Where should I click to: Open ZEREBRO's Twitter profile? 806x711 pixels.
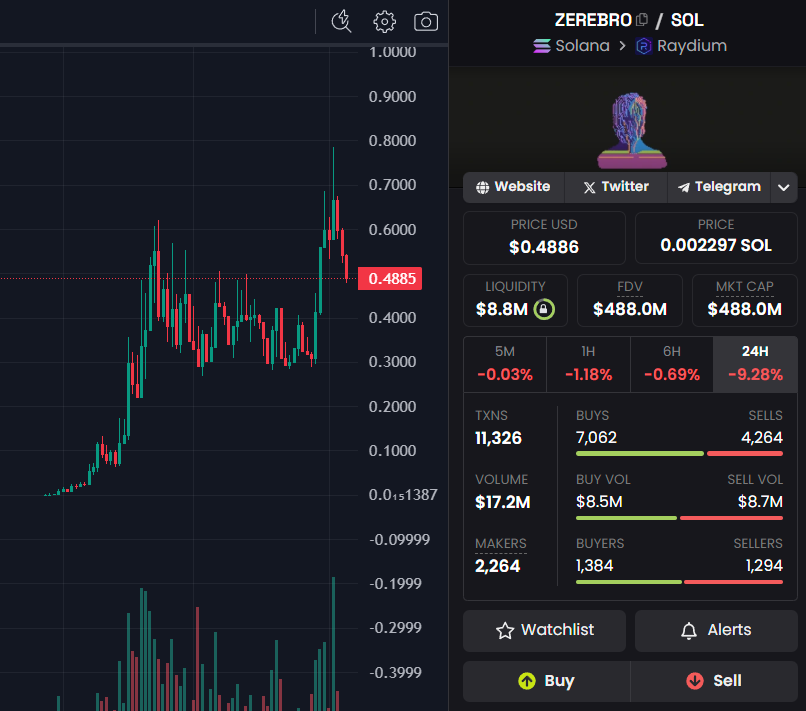[615, 186]
